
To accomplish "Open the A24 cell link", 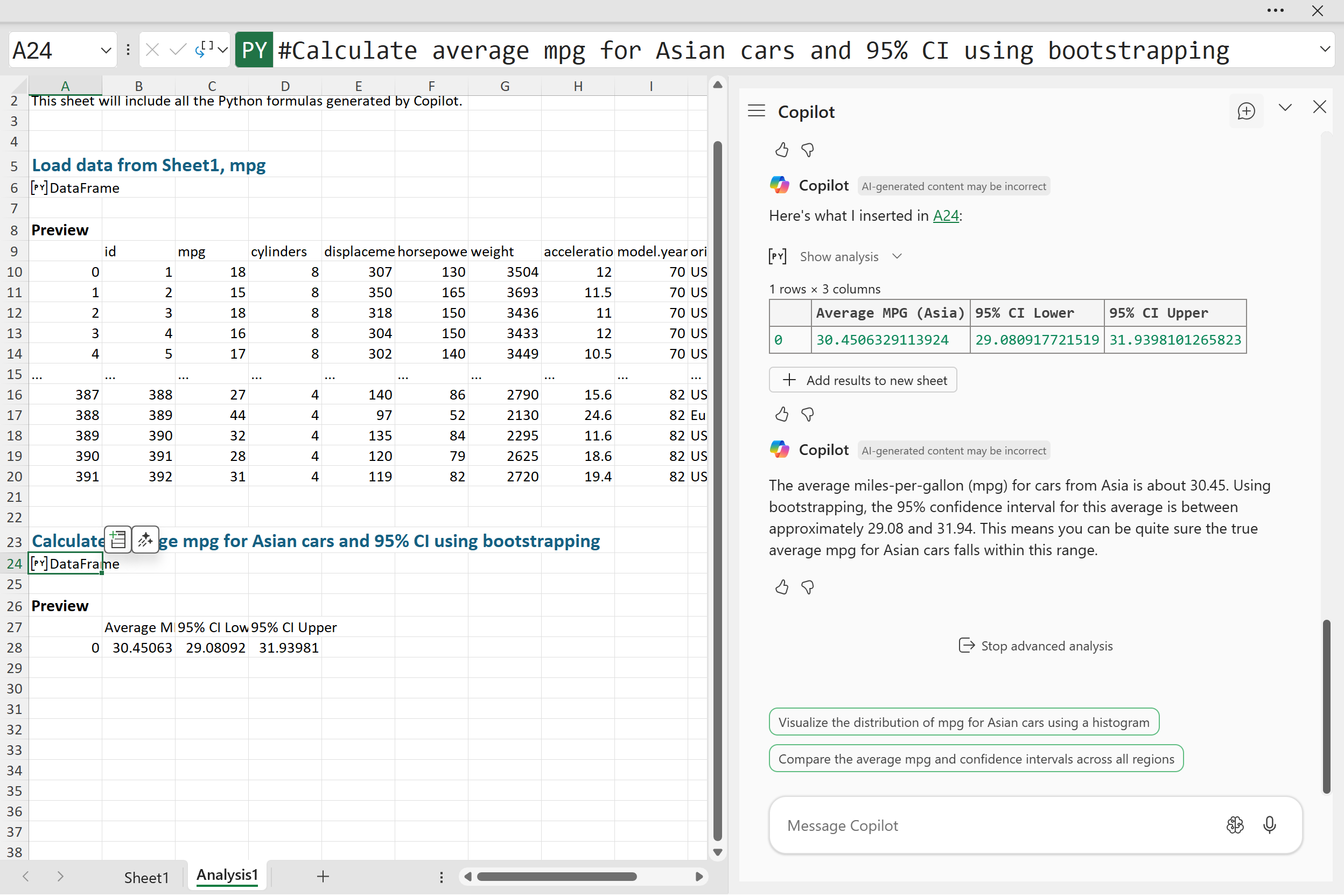I will tap(945, 215).
